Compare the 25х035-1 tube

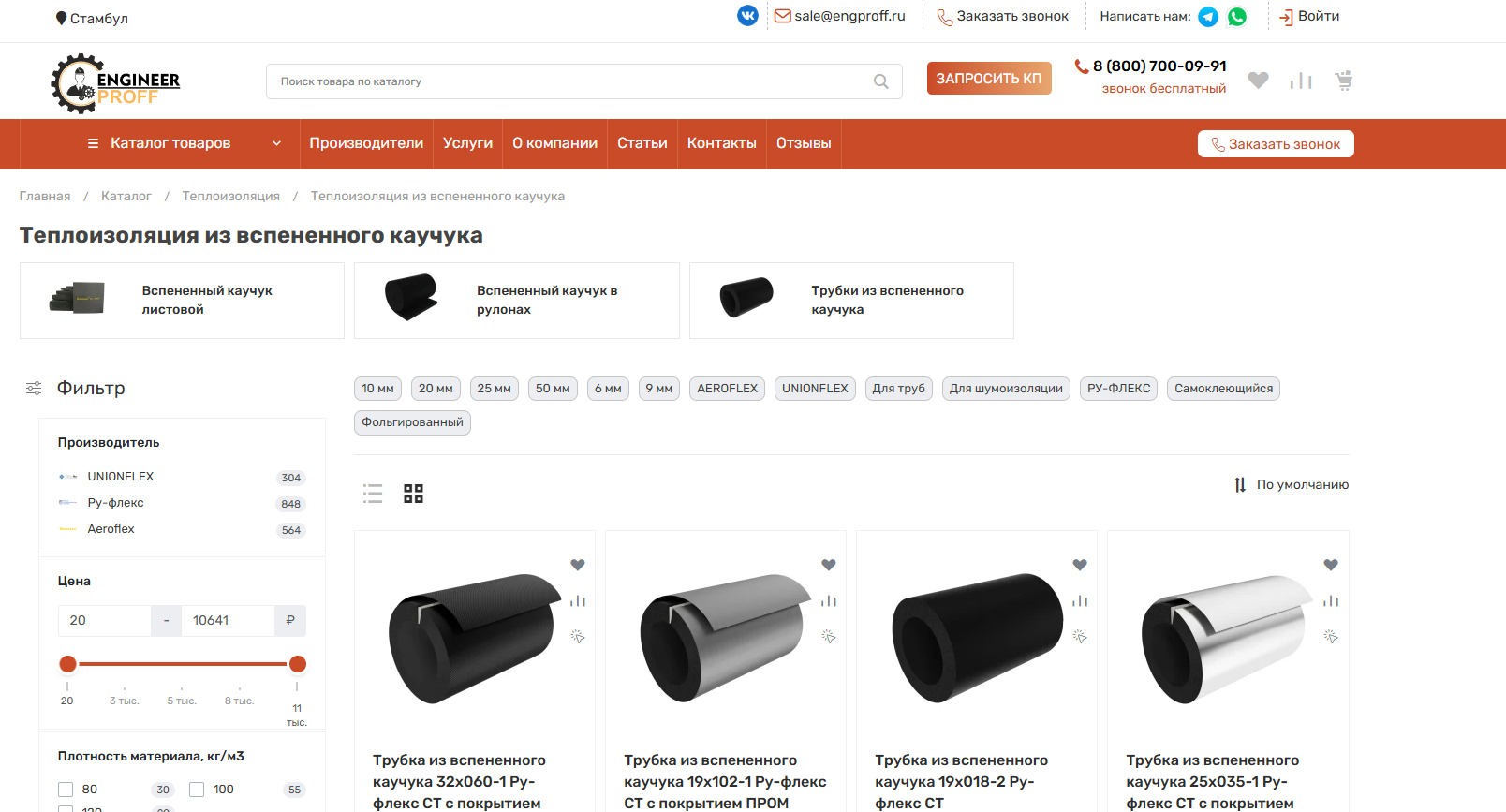(1331, 600)
